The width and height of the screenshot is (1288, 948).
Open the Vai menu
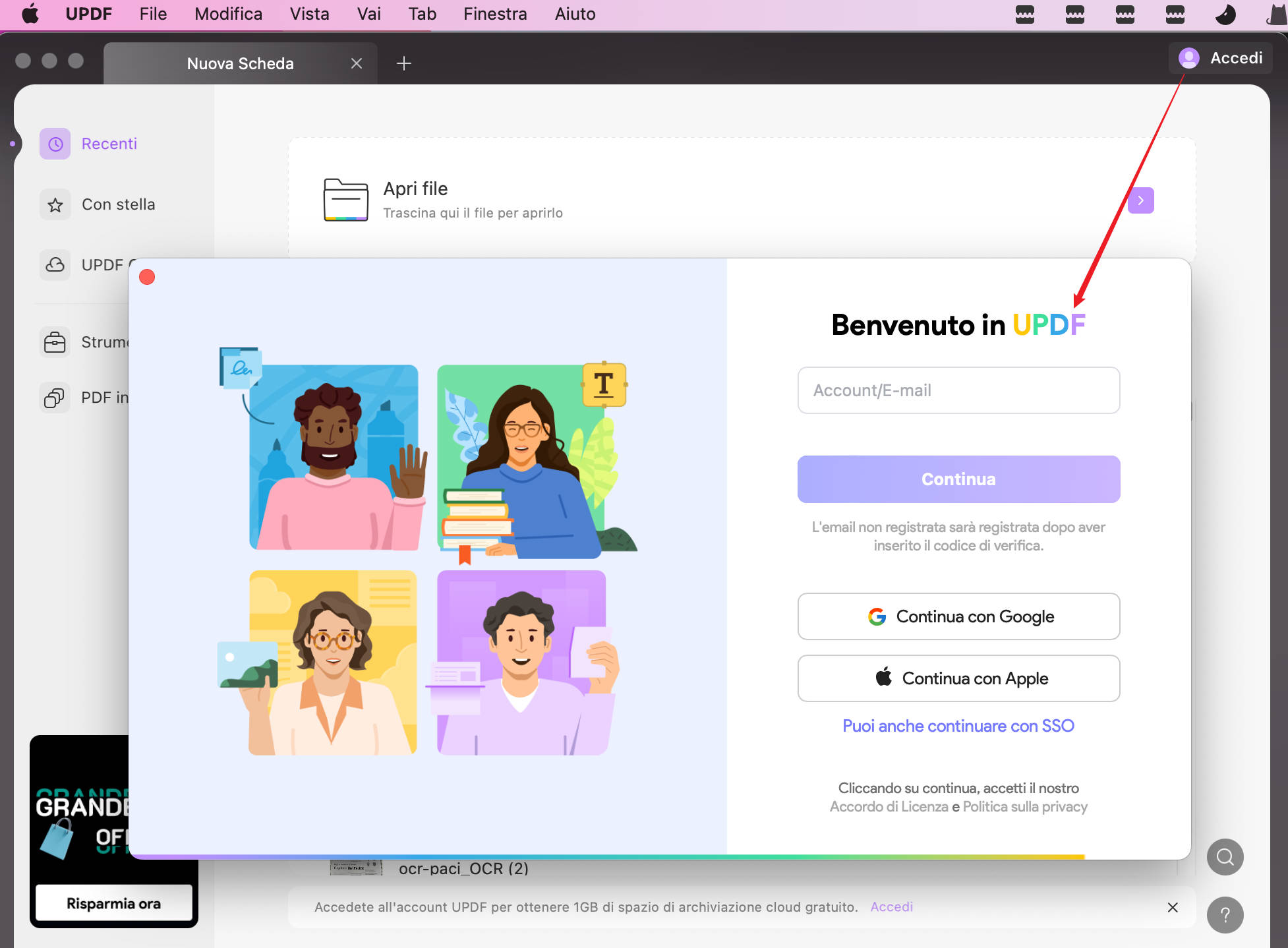point(369,14)
